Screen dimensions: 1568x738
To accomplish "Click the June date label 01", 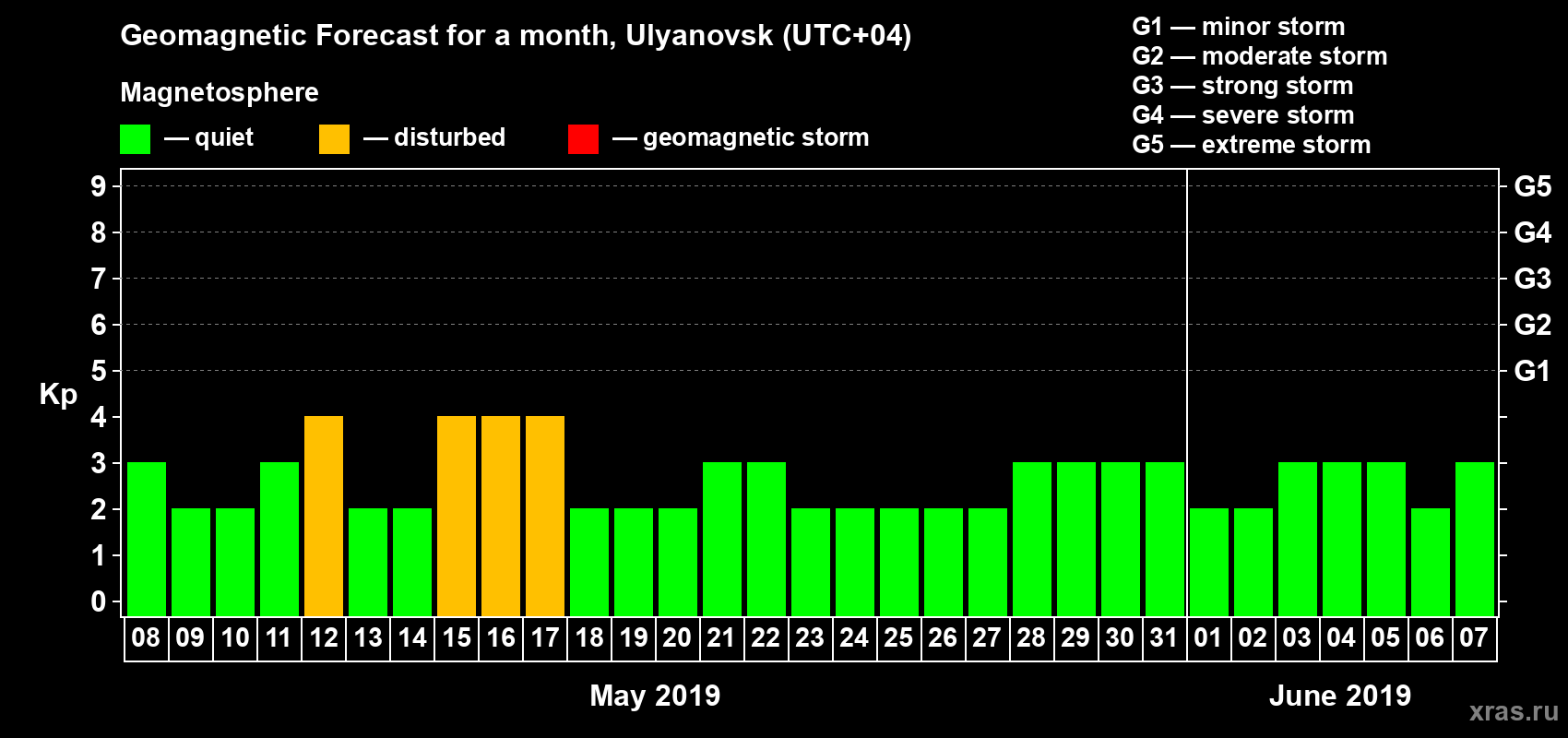I will tap(1208, 637).
